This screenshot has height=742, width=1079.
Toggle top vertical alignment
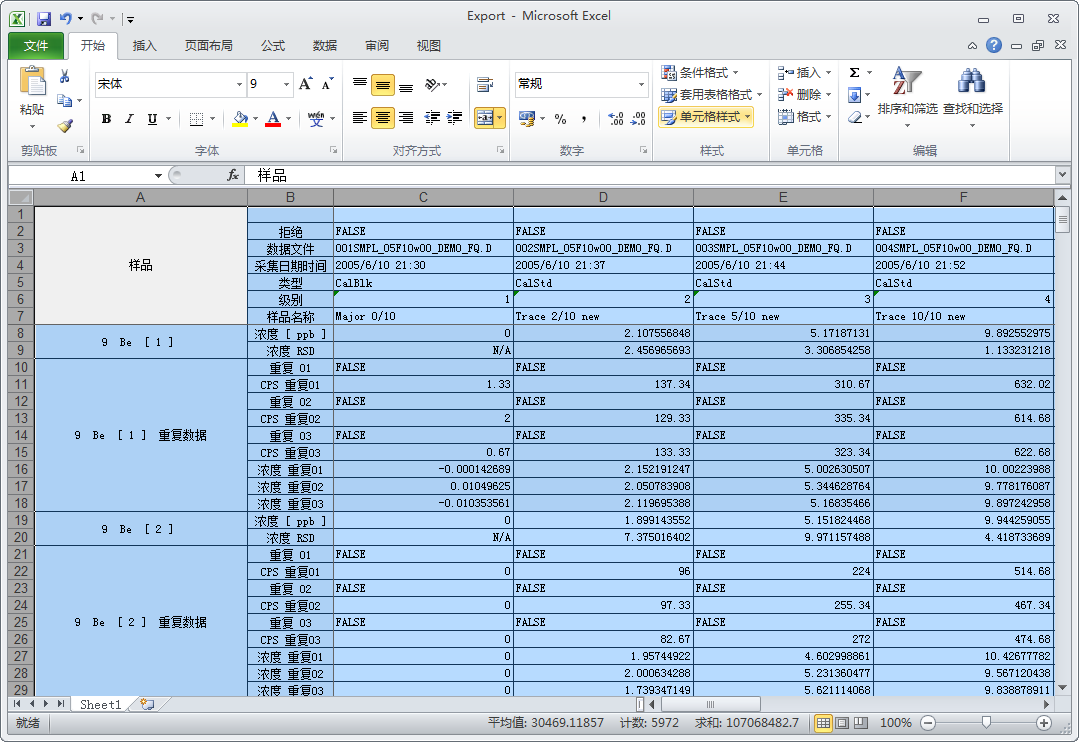(359, 85)
